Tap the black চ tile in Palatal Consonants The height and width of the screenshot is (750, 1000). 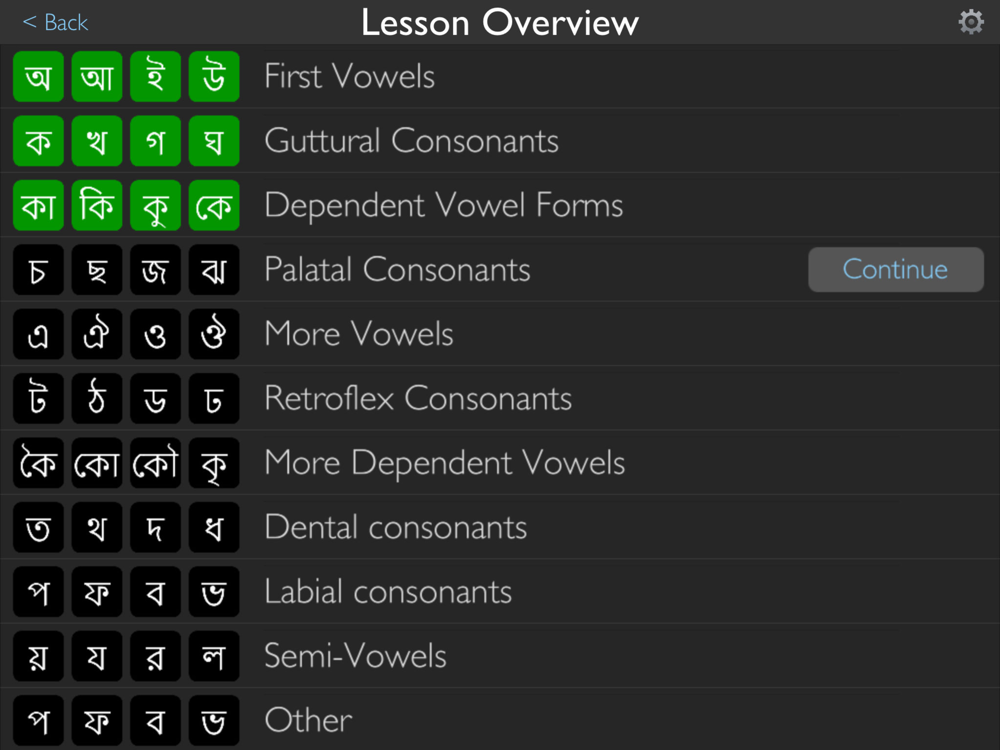point(38,270)
